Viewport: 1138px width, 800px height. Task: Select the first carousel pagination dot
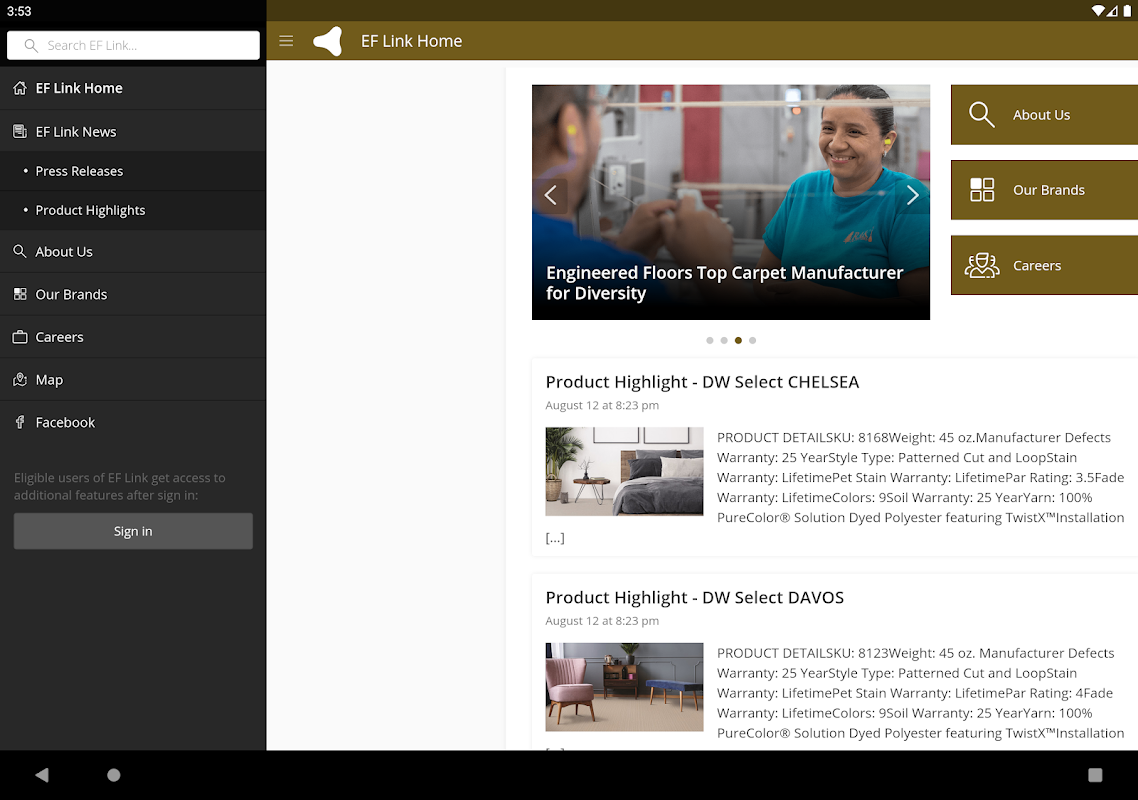pyautogui.click(x=710, y=340)
